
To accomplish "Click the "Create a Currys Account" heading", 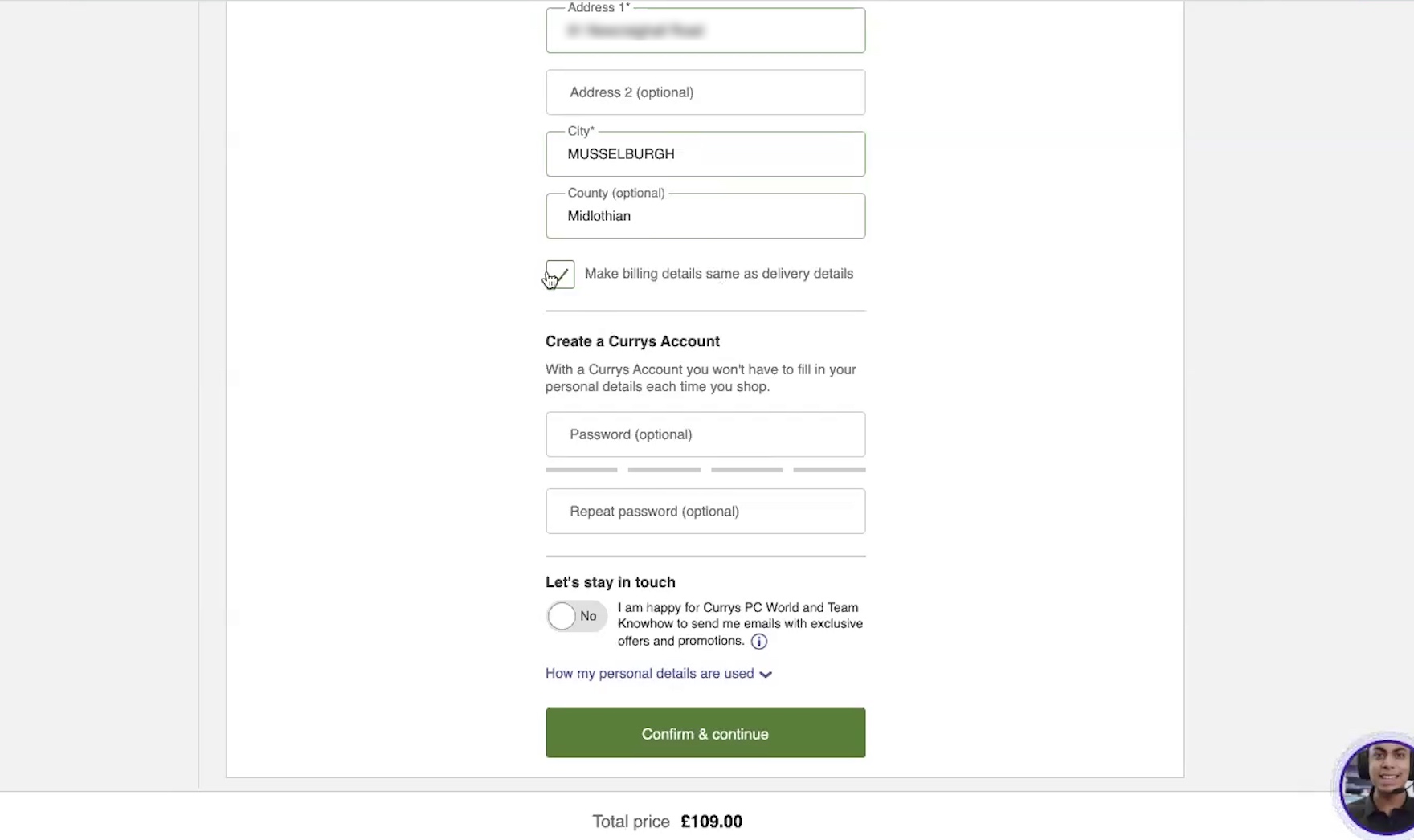I will coord(632,341).
